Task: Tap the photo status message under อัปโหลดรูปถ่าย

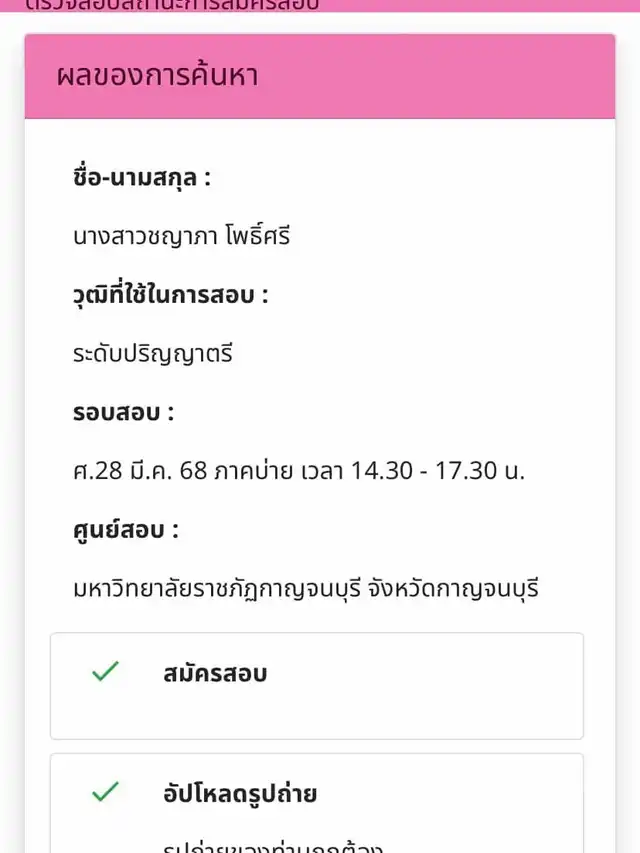Action: [272, 846]
